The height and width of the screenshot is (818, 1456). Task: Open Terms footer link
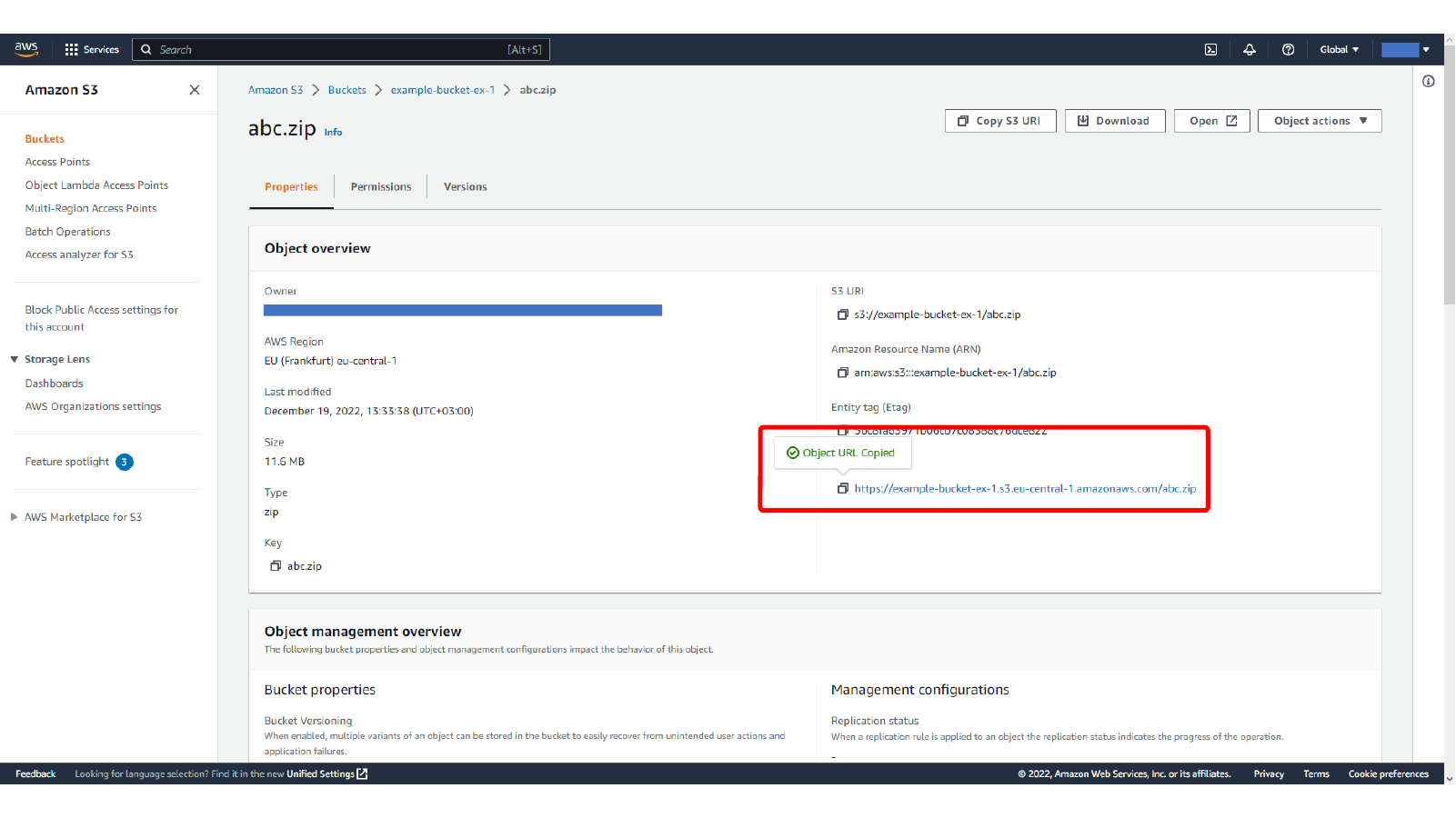coord(1316,774)
